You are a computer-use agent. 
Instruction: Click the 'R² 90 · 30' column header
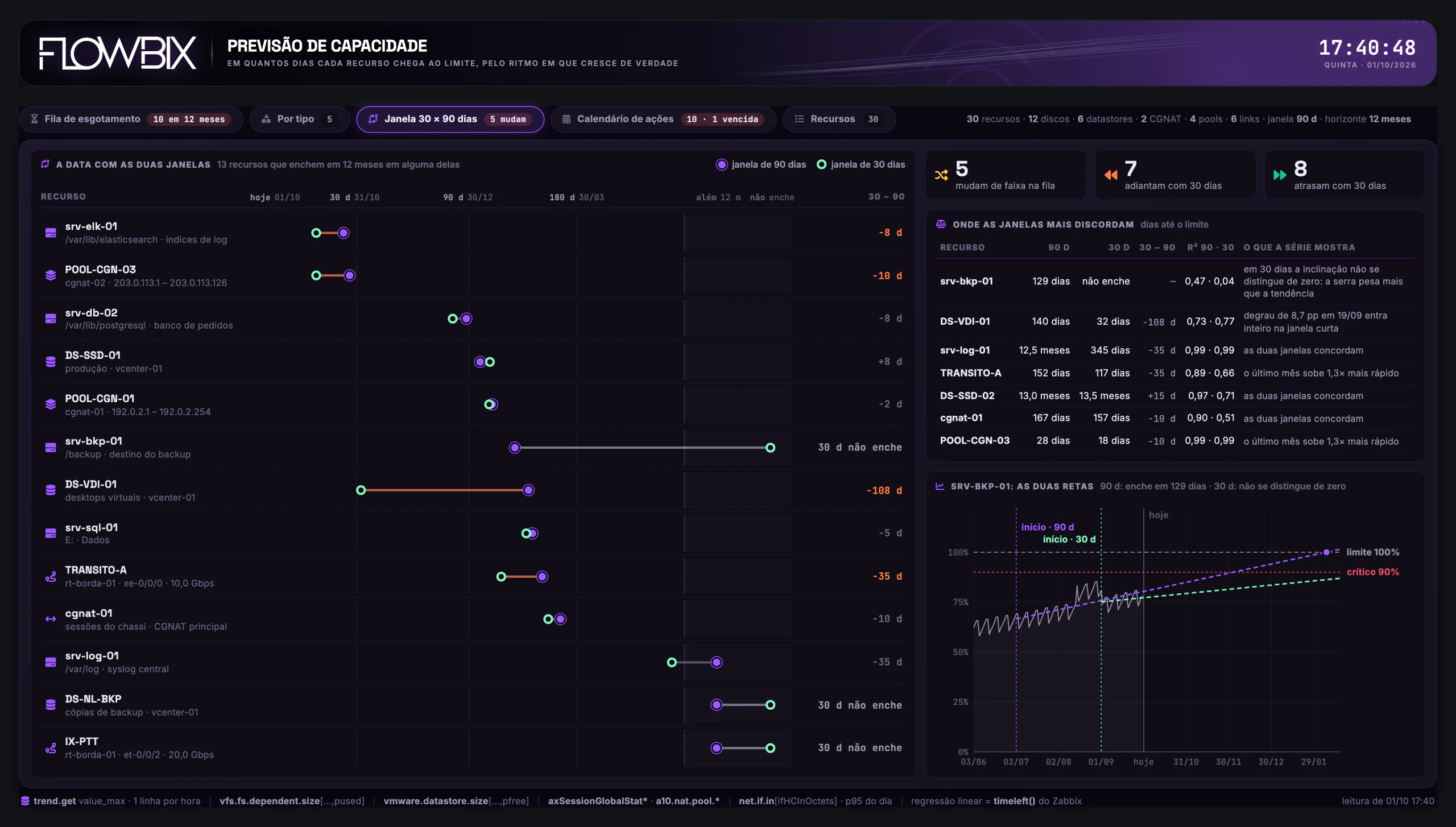pos(1210,247)
